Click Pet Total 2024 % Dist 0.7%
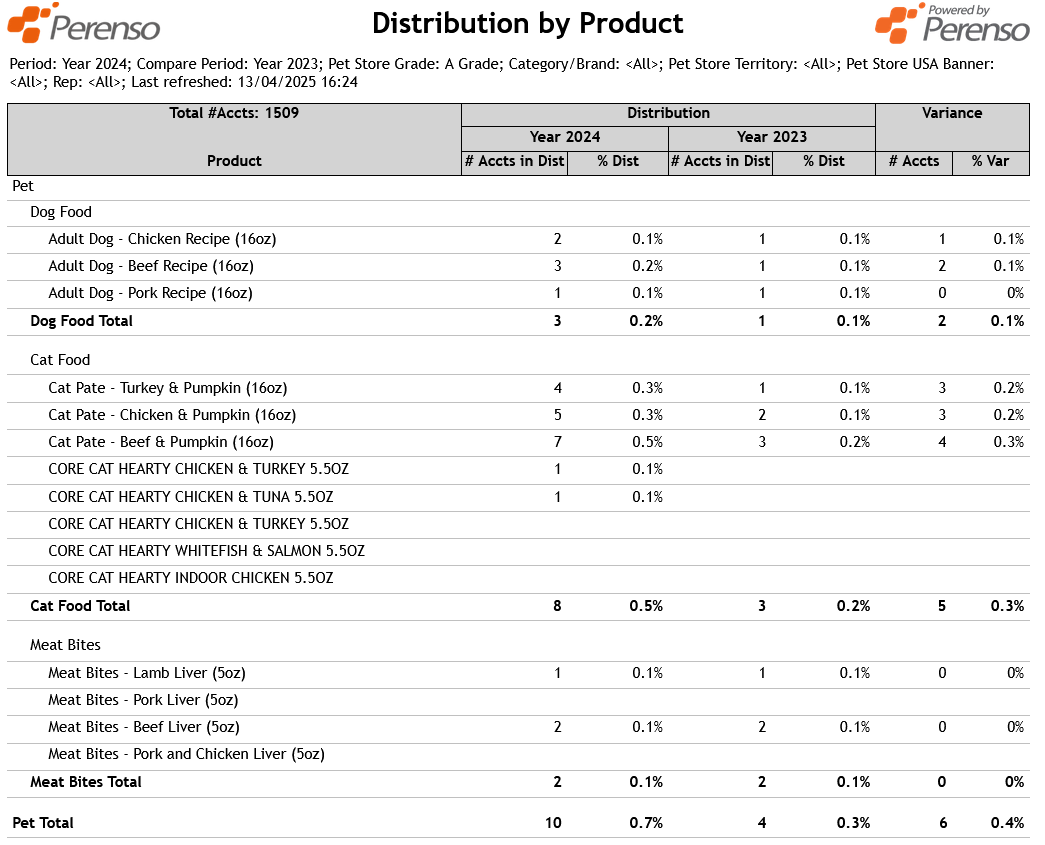This screenshot has width=1045, height=845. (x=646, y=824)
